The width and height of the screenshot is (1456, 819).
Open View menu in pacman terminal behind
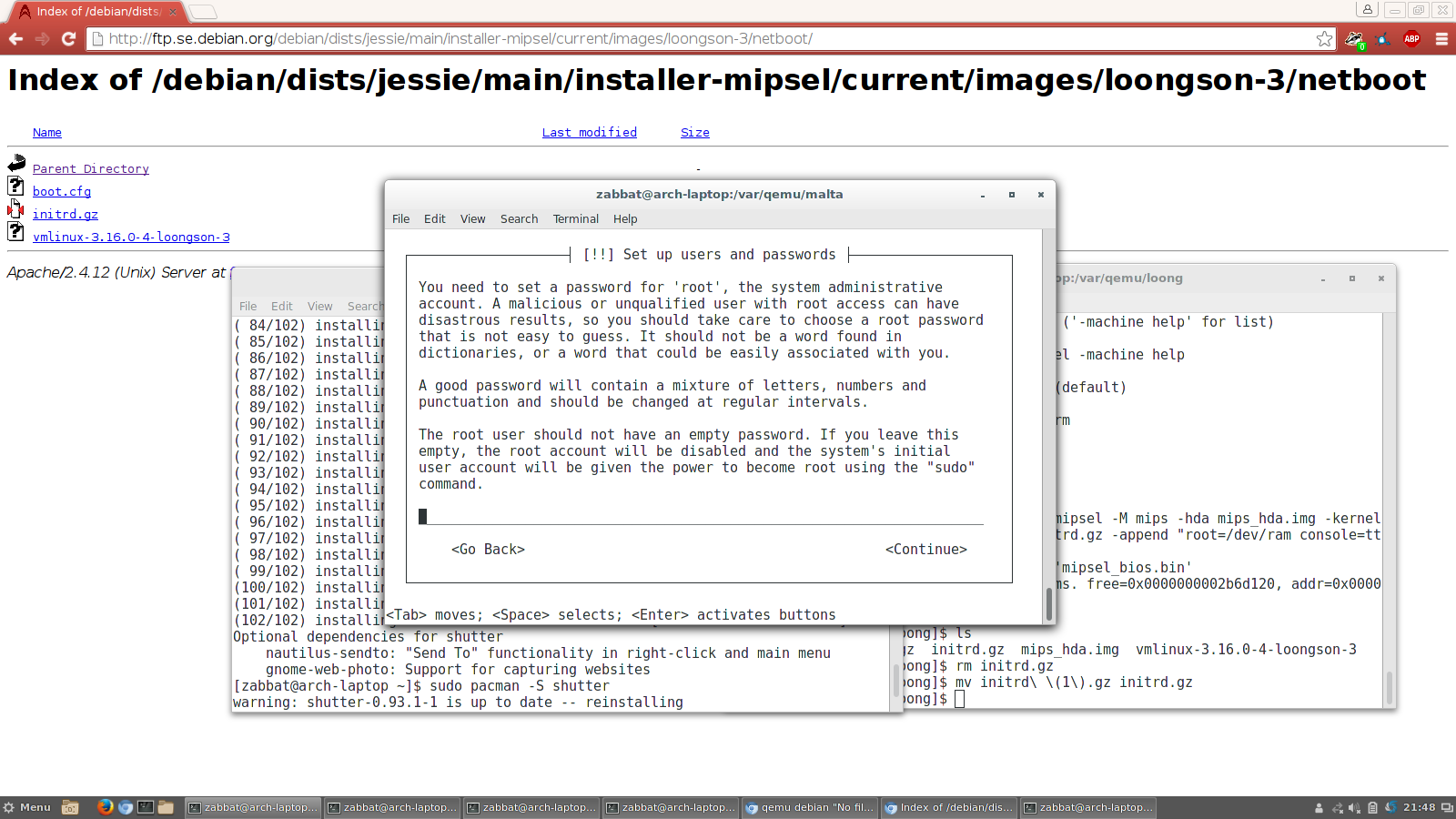(319, 307)
